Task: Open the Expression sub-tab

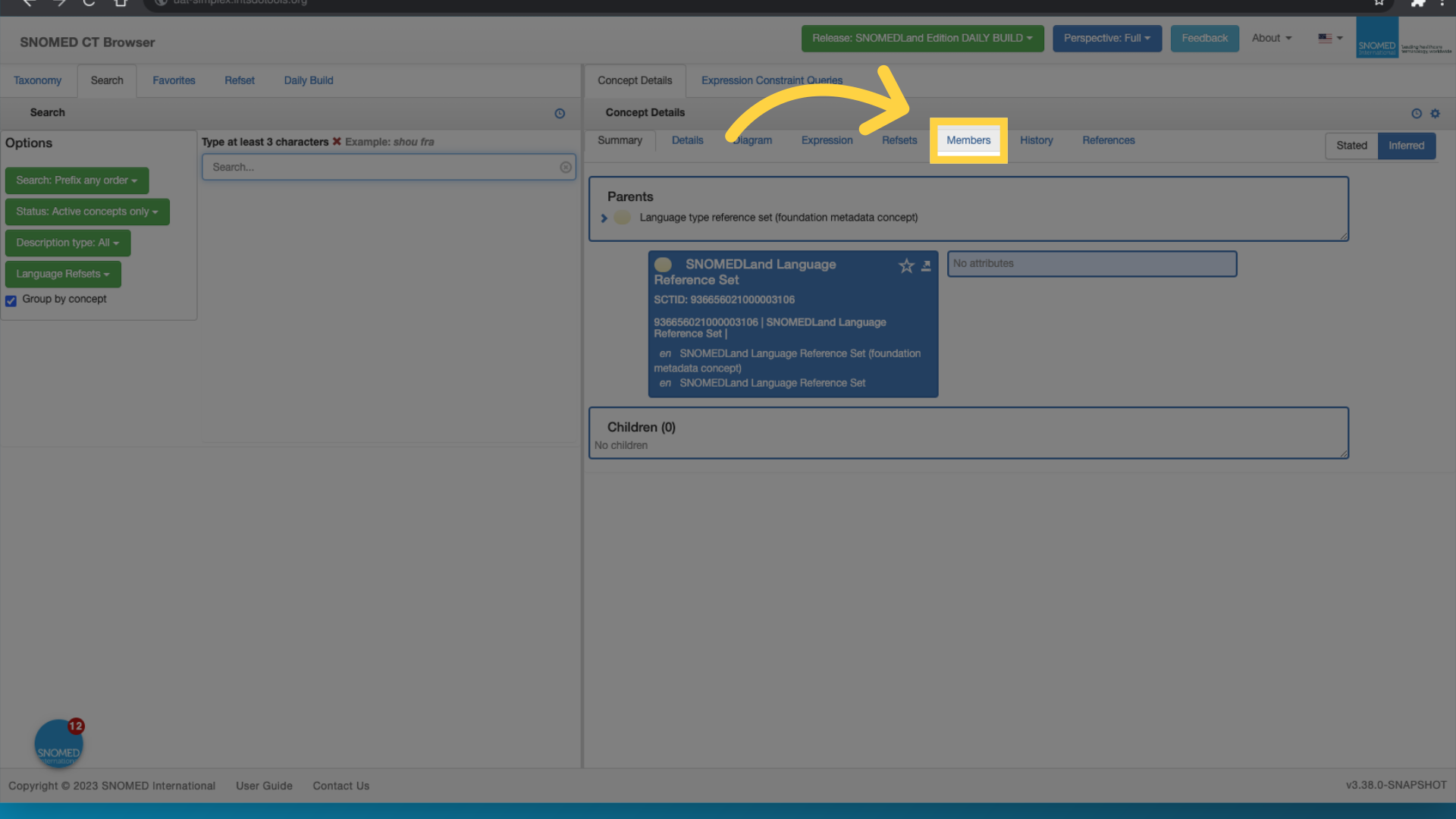Action: click(827, 140)
